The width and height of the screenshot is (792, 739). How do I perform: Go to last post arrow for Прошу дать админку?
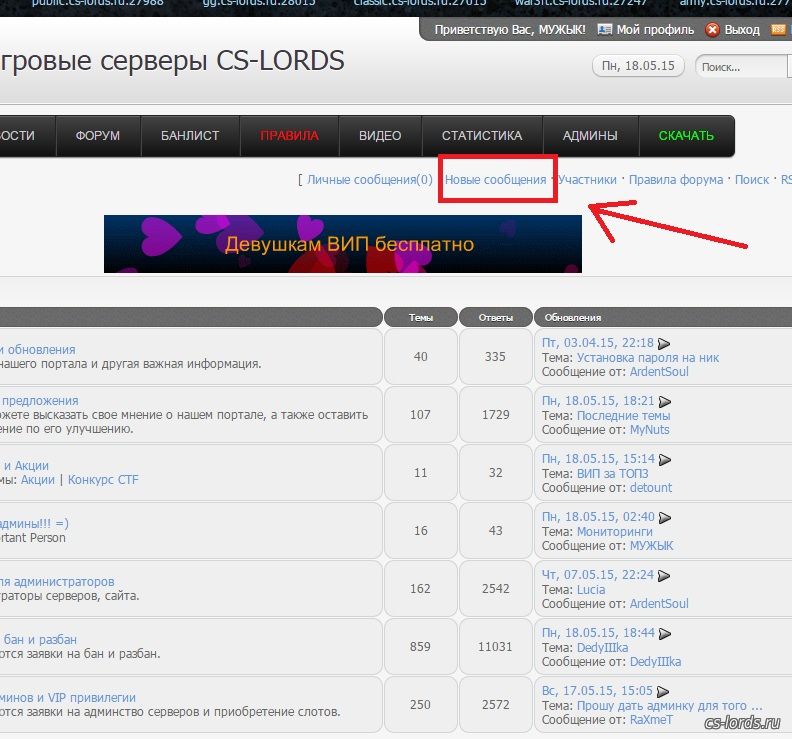click(x=663, y=692)
